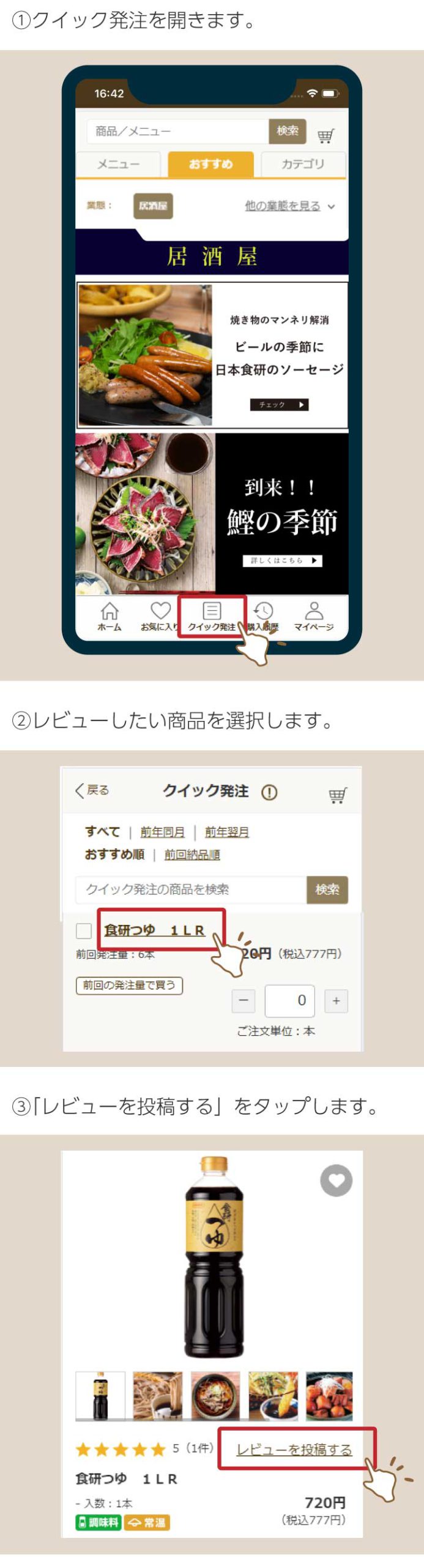The width and height of the screenshot is (424, 1568).
Task: Tap the heart favorite button on the product image
Action: coord(336,1180)
